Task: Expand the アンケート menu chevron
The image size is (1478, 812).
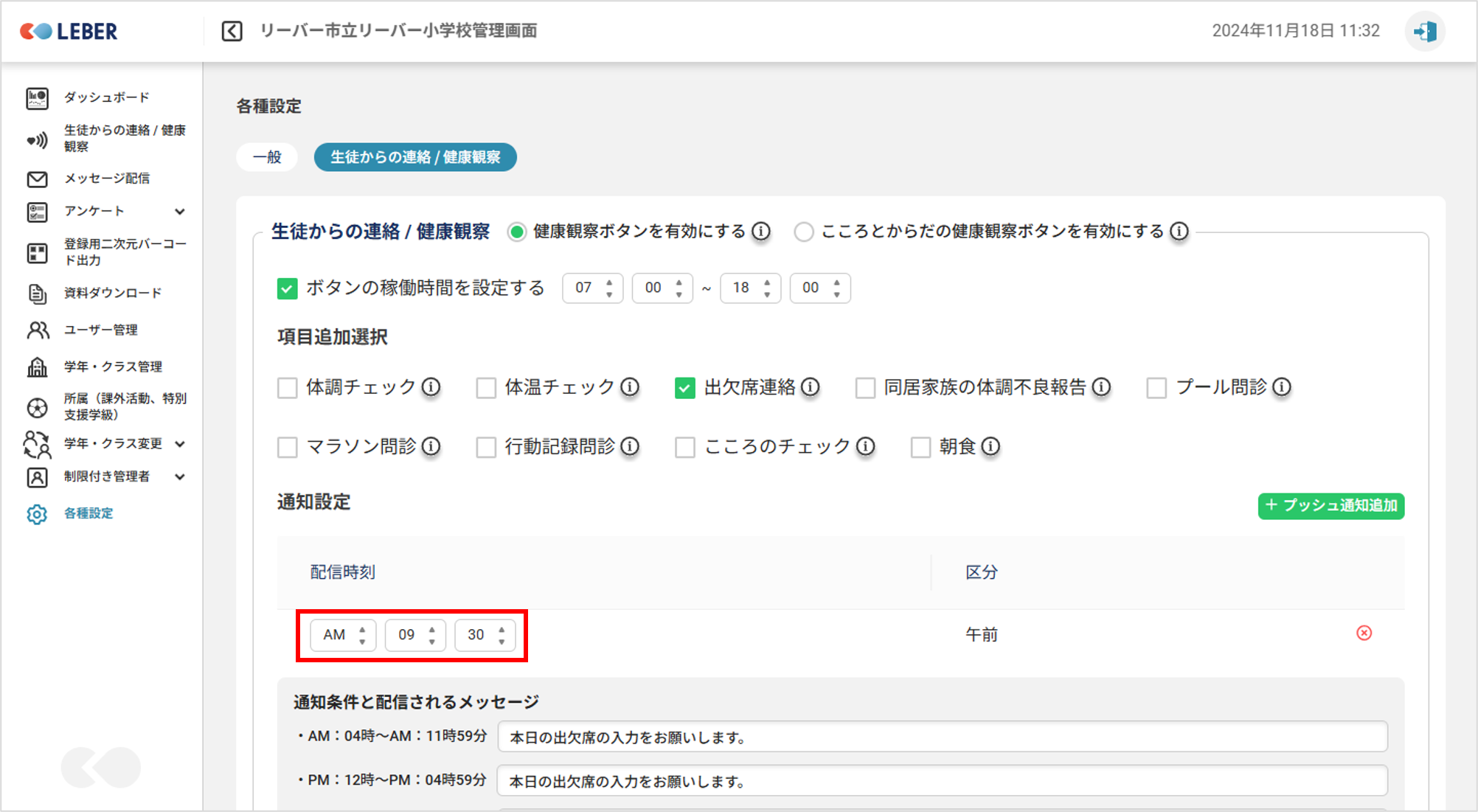Action: click(179, 212)
